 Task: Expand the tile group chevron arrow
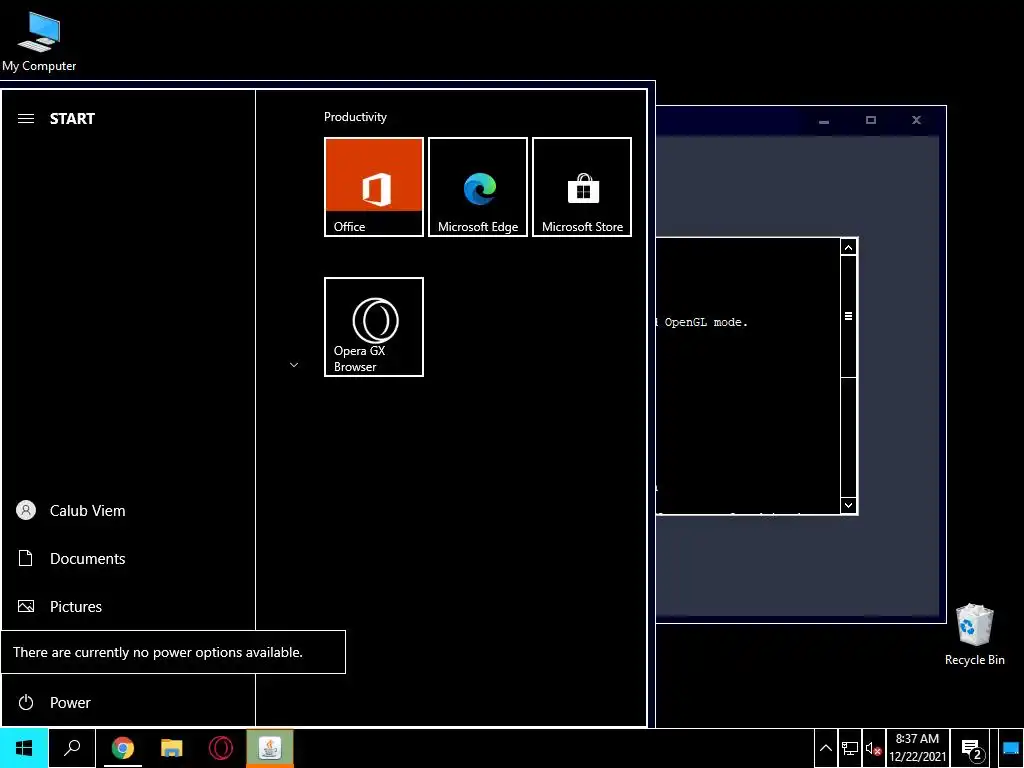click(294, 364)
